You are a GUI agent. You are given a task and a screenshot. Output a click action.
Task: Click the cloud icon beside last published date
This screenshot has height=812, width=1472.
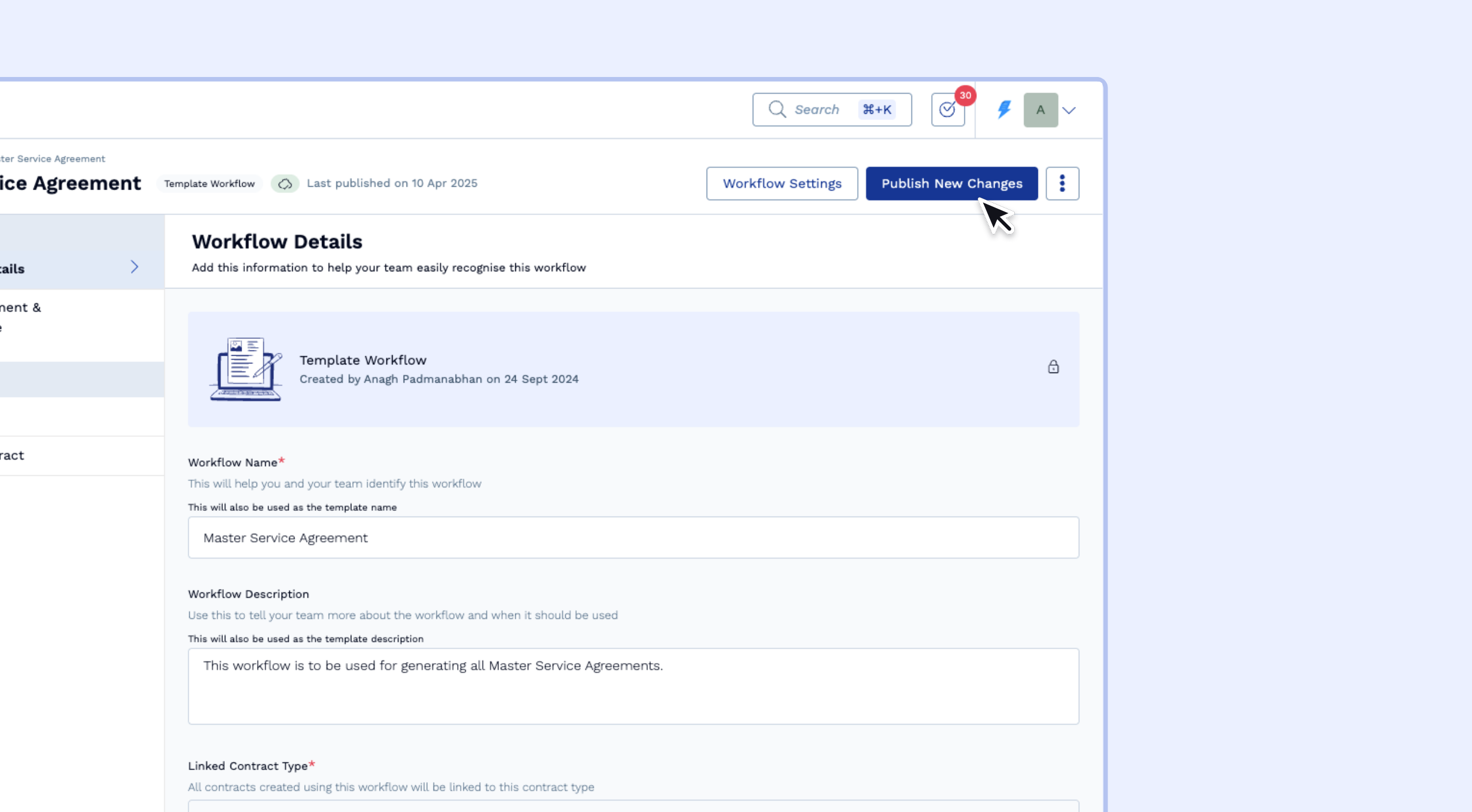pos(285,183)
